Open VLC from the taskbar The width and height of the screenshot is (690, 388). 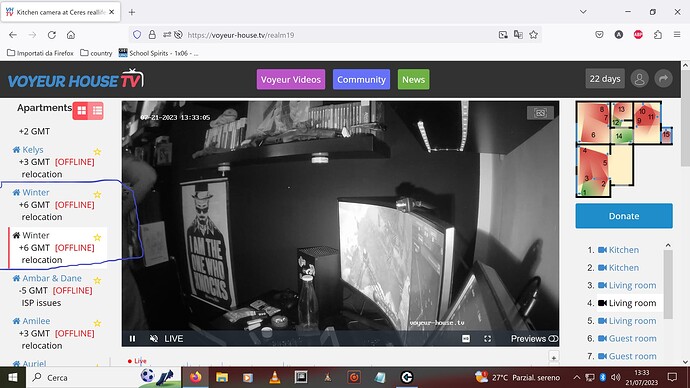pos(275,377)
